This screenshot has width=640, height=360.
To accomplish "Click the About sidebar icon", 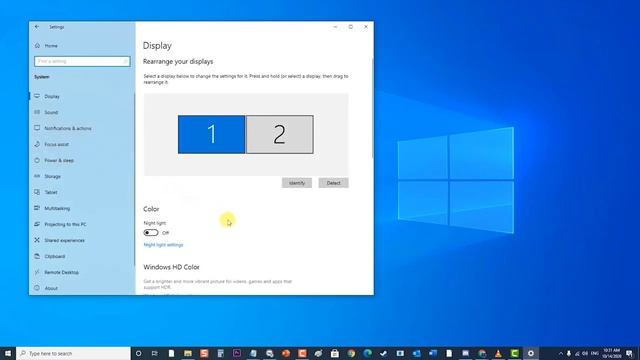I will 37,288.
